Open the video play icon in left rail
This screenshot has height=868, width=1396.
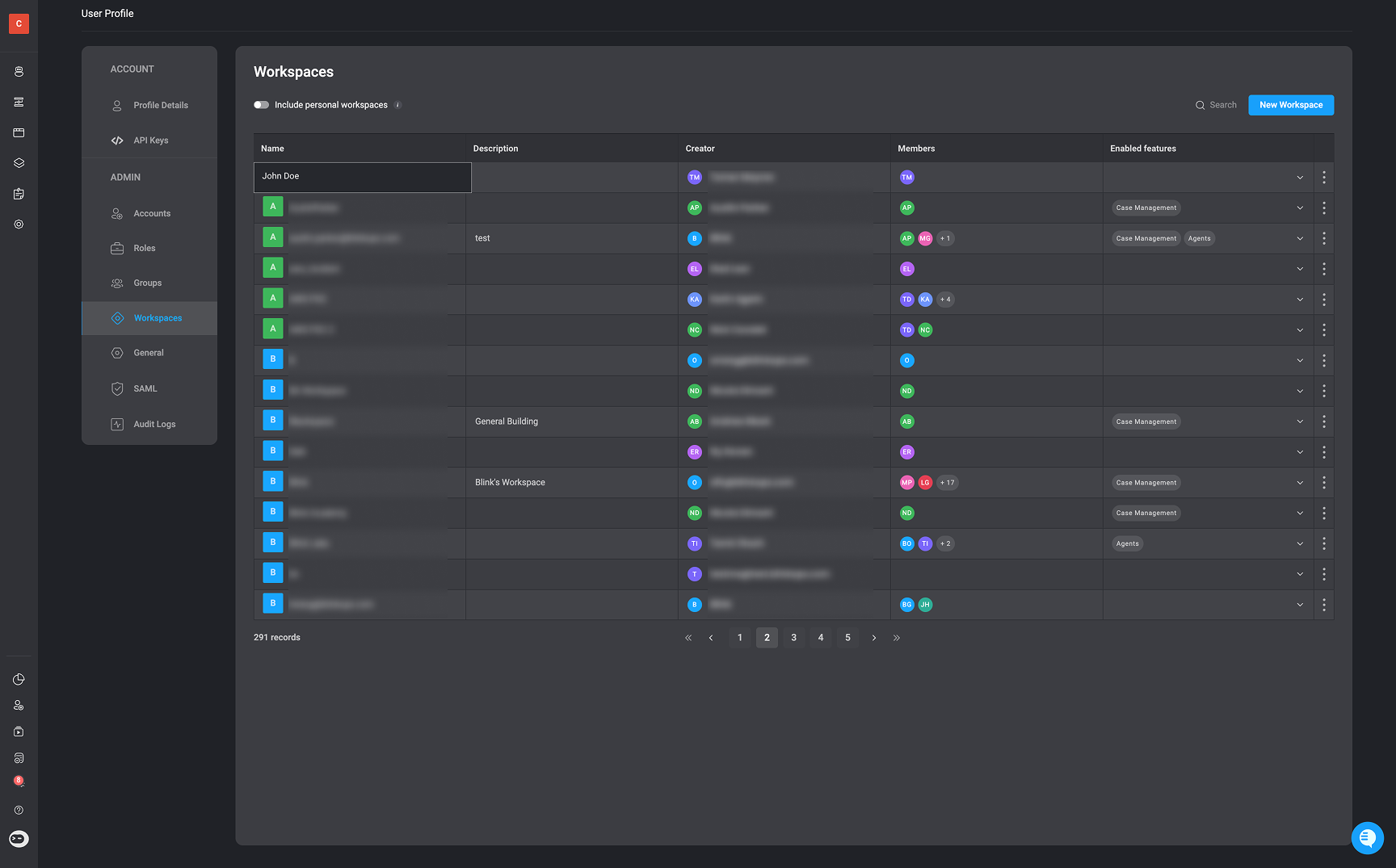click(x=19, y=732)
